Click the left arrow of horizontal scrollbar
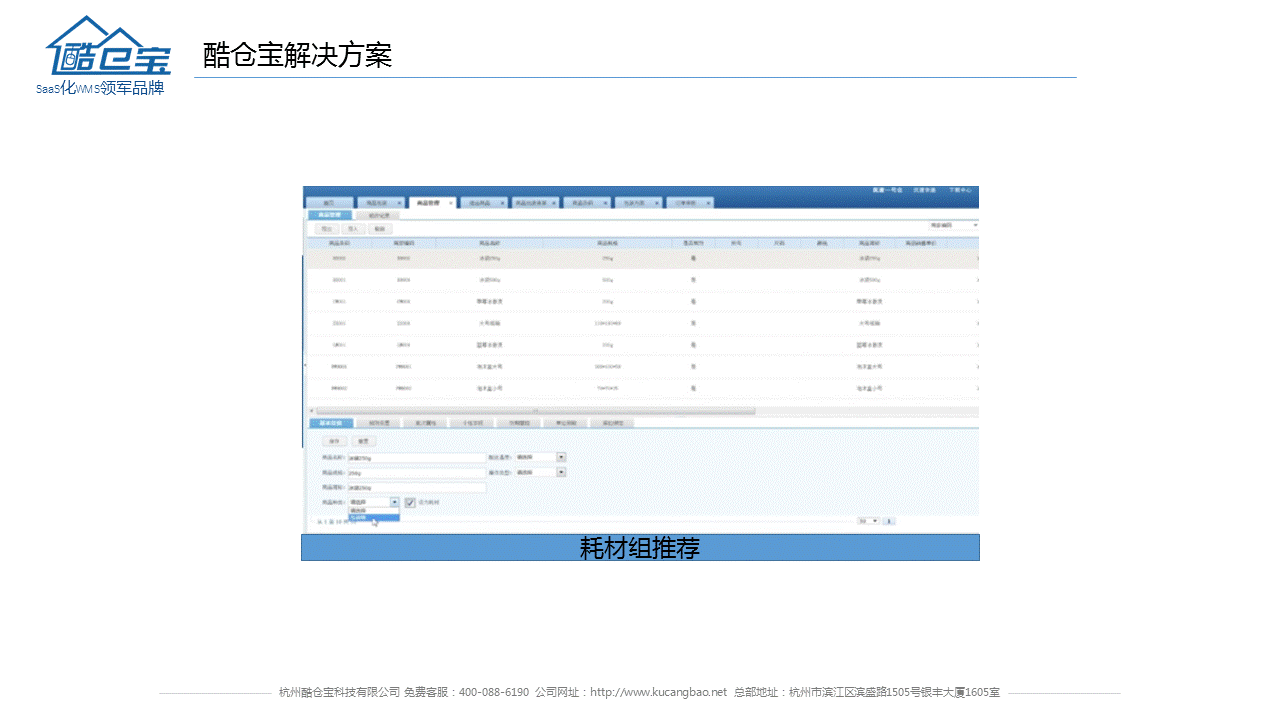The width and height of the screenshot is (1280, 720). 310,411
